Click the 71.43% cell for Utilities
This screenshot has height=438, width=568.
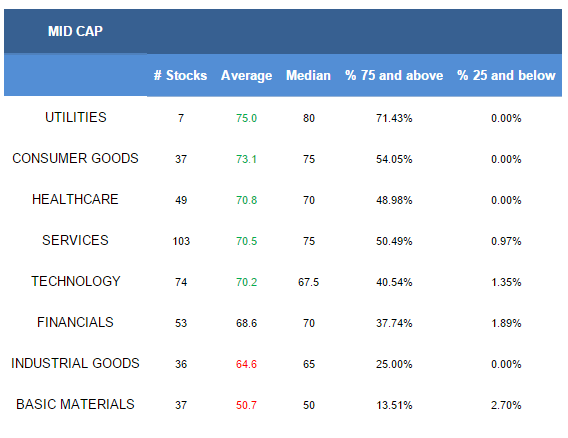point(394,118)
